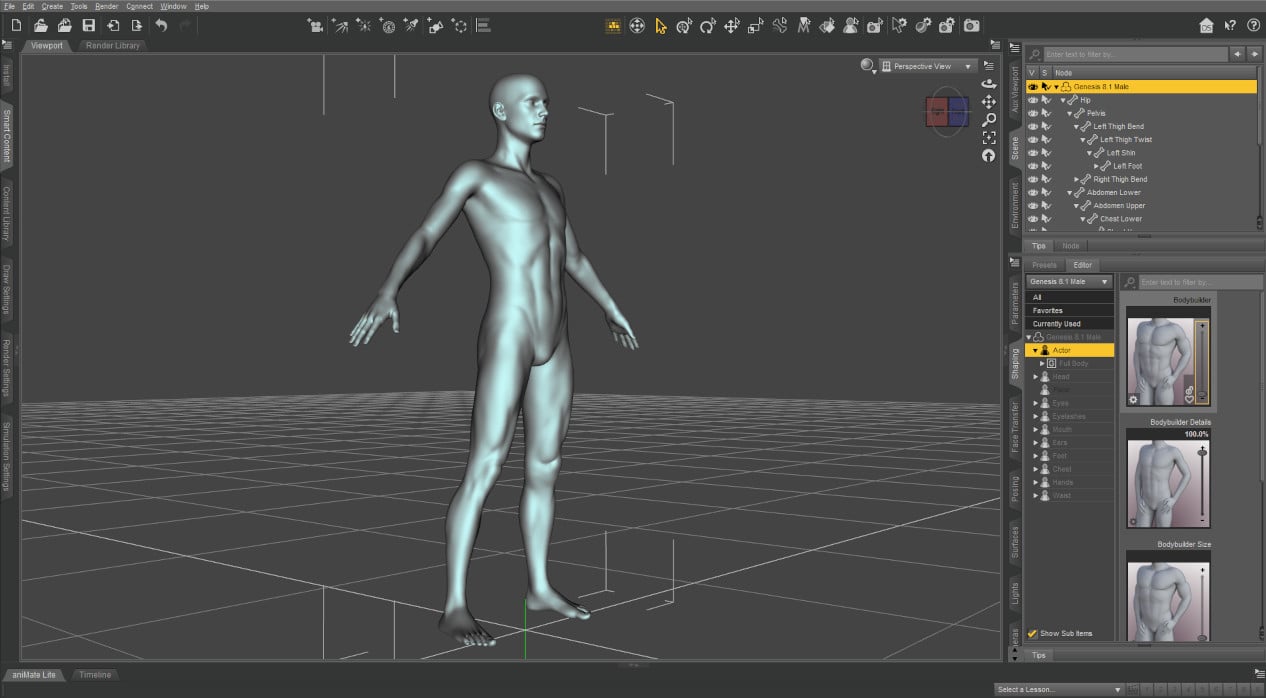Select the Translate tool icon
This screenshot has height=698, width=1266.
click(x=732, y=26)
